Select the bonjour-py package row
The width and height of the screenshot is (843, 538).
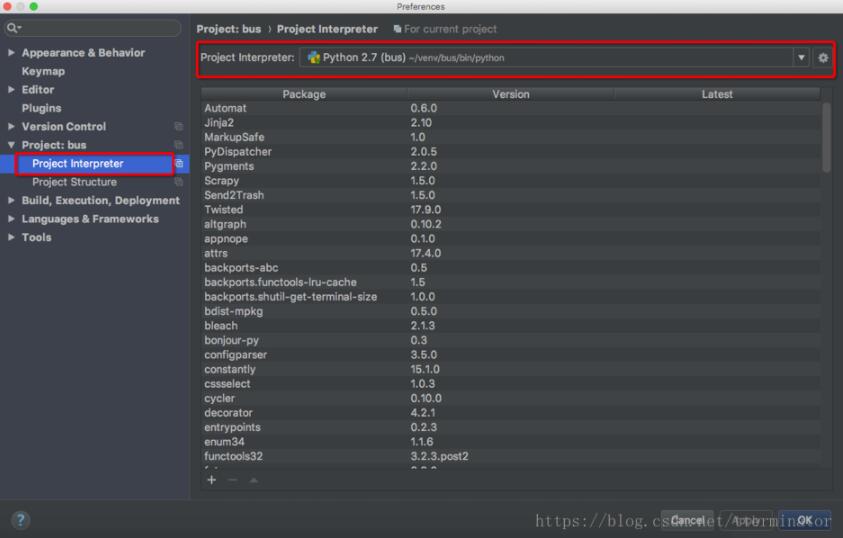pyautogui.click(x=511, y=340)
